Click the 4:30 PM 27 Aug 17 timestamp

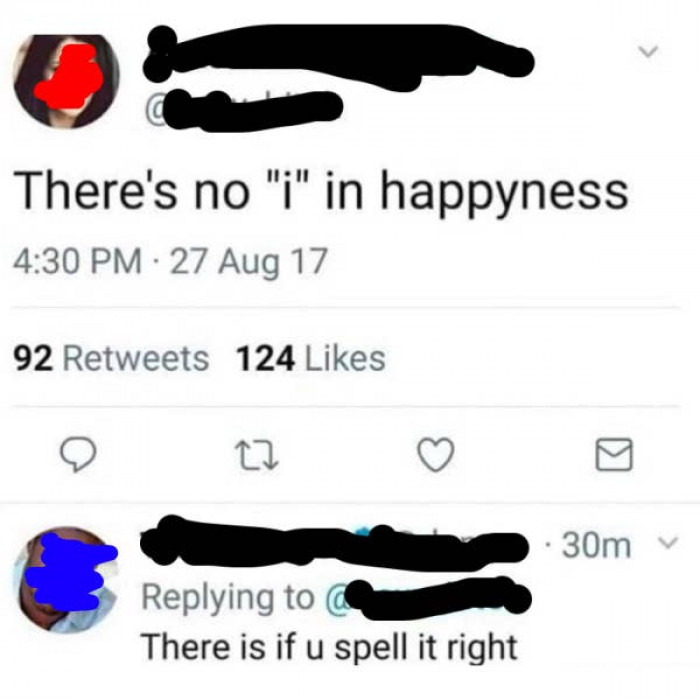click(x=170, y=262)
